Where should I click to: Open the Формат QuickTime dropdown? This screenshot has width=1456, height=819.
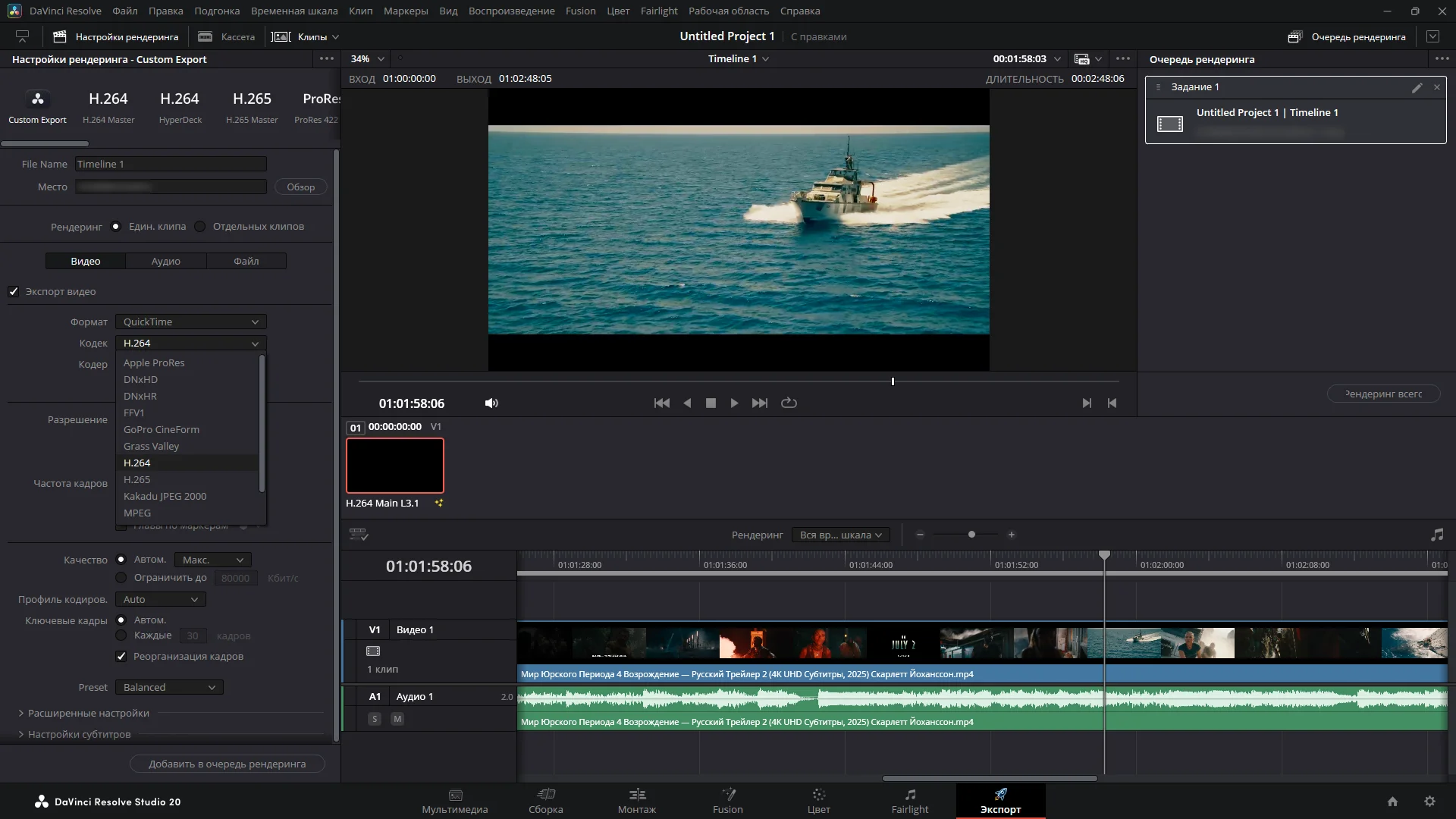coord(190,322)
